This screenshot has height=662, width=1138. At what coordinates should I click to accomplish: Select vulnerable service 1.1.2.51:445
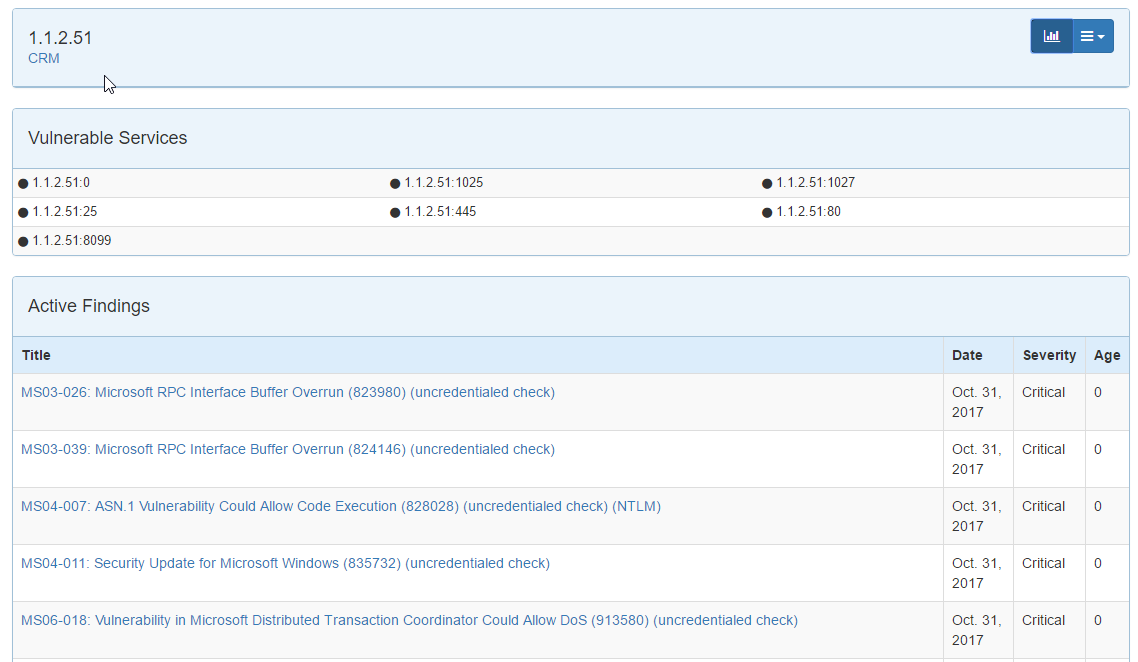pyautogui.click(x=439, y=212)
